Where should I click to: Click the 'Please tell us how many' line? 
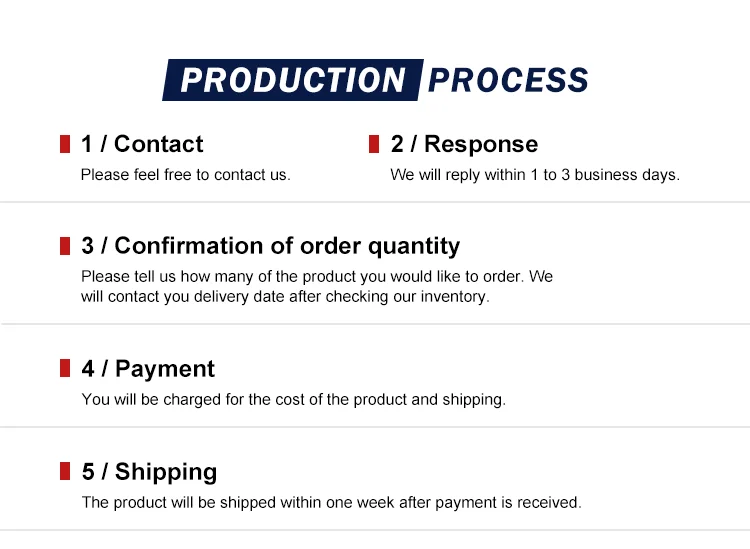coord(317,276)
